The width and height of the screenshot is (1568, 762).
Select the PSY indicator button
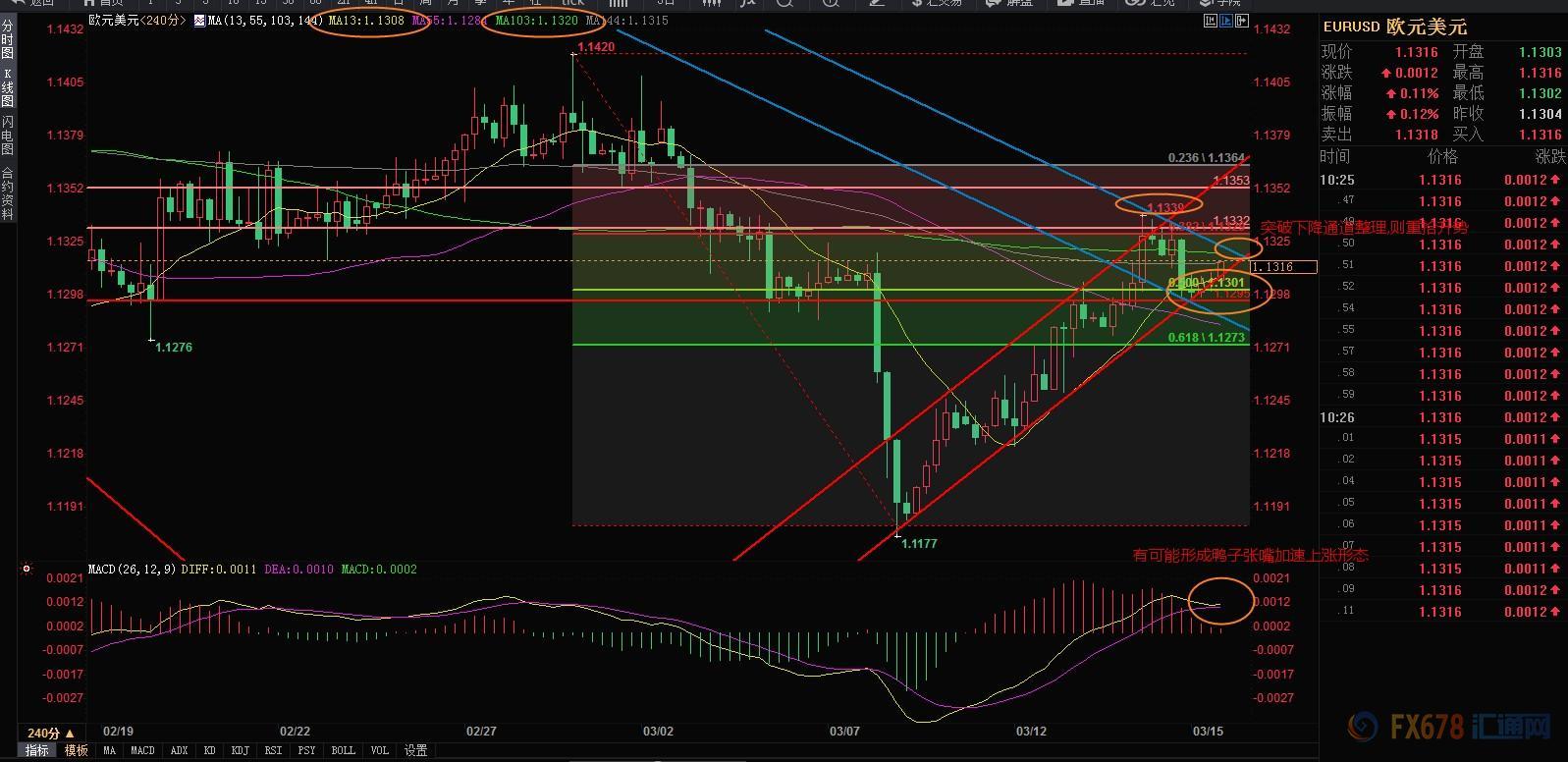(306, 750)
